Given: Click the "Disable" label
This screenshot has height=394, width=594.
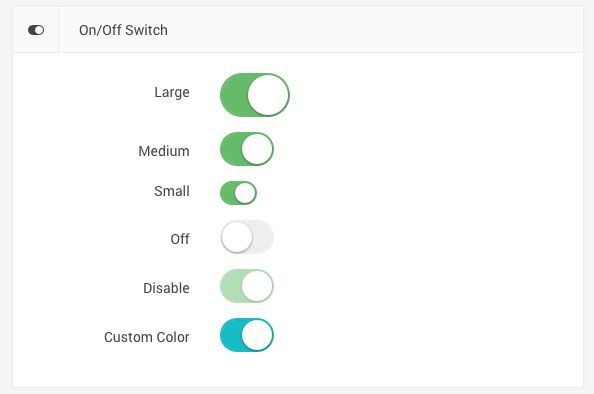Looking at the screenshot, I should (166, 288).
